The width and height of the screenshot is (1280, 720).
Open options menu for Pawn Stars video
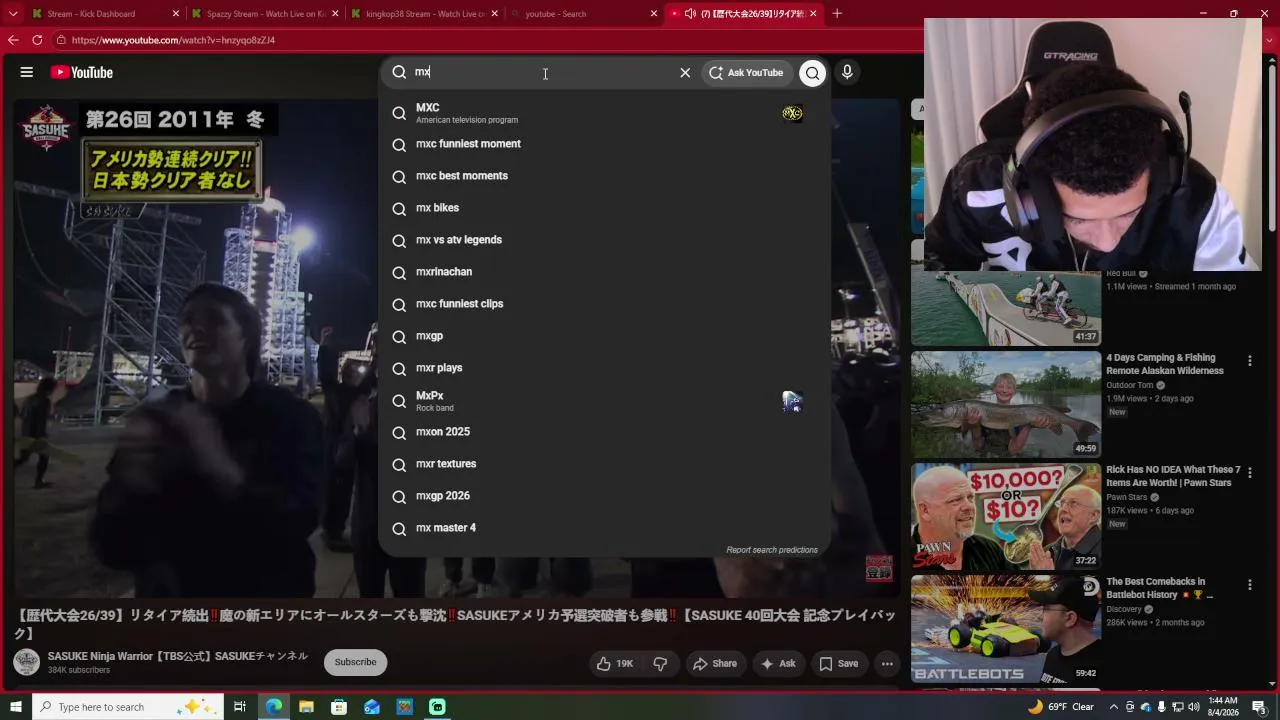(x=1249, y=472)
